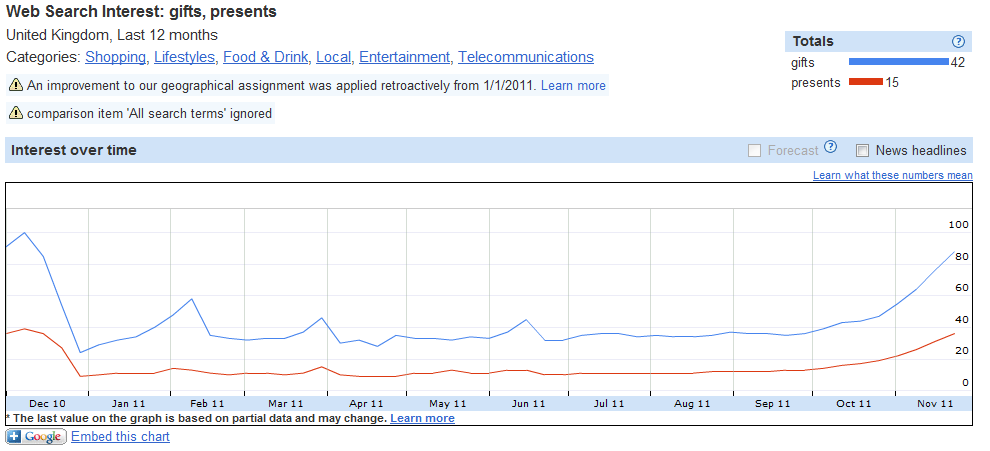Viewport: 990px width, 451px height.
Task: Click Learn what these numbers mean
Action: (x=893, y=175)
